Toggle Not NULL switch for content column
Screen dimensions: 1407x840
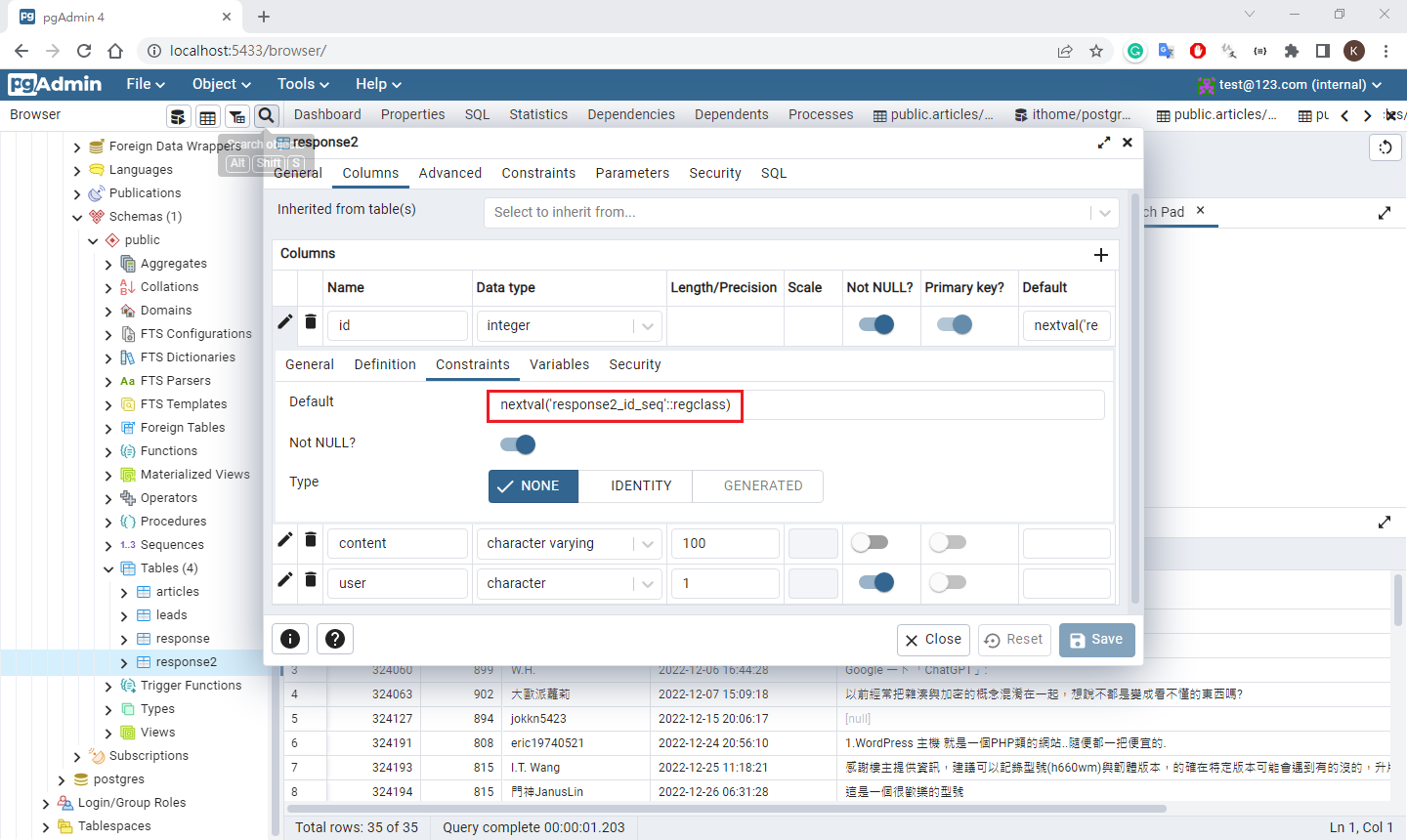869,543
